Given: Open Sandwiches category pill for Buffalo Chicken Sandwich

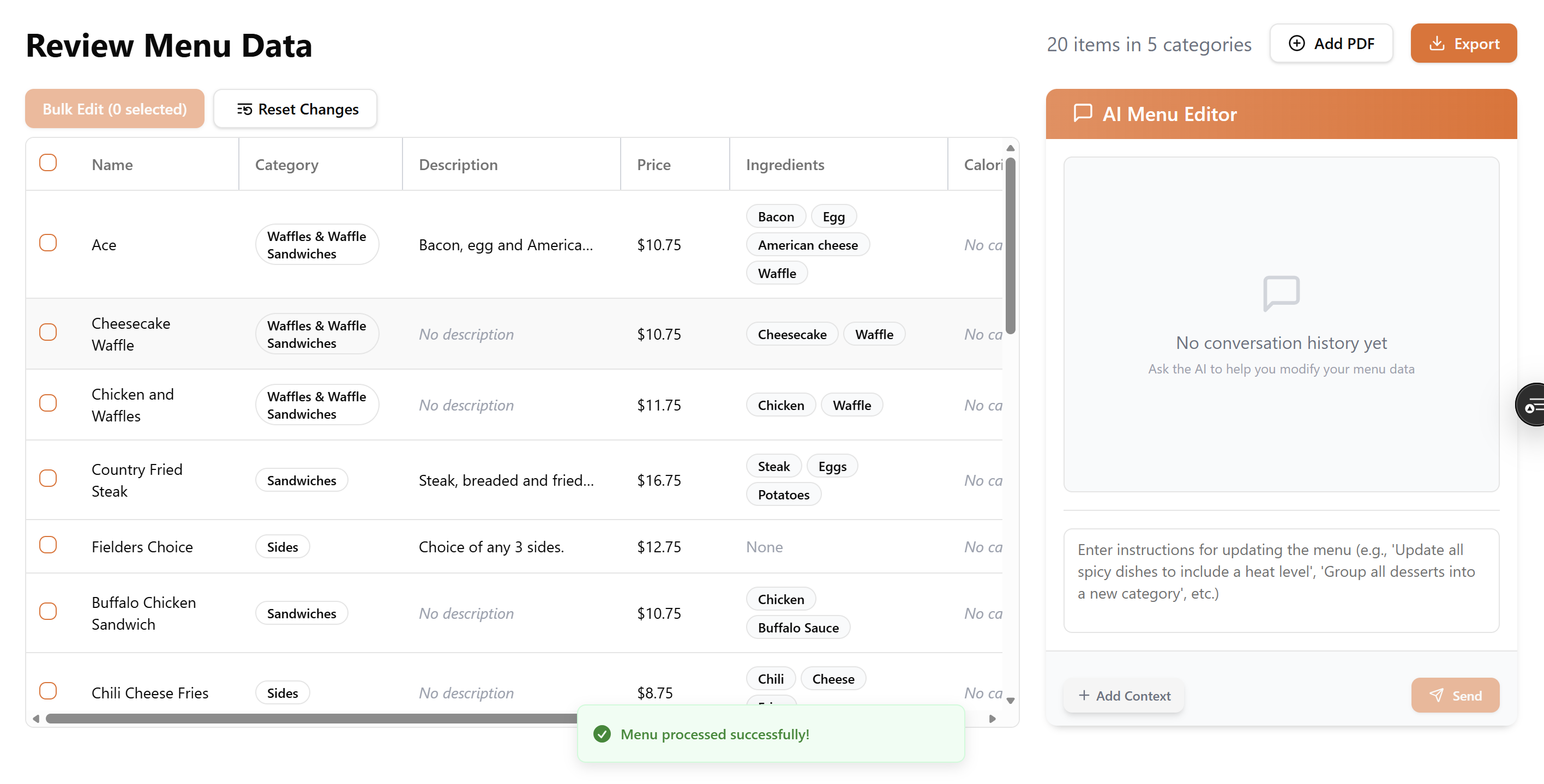Looking at the screenshot, I should (302, 613).
